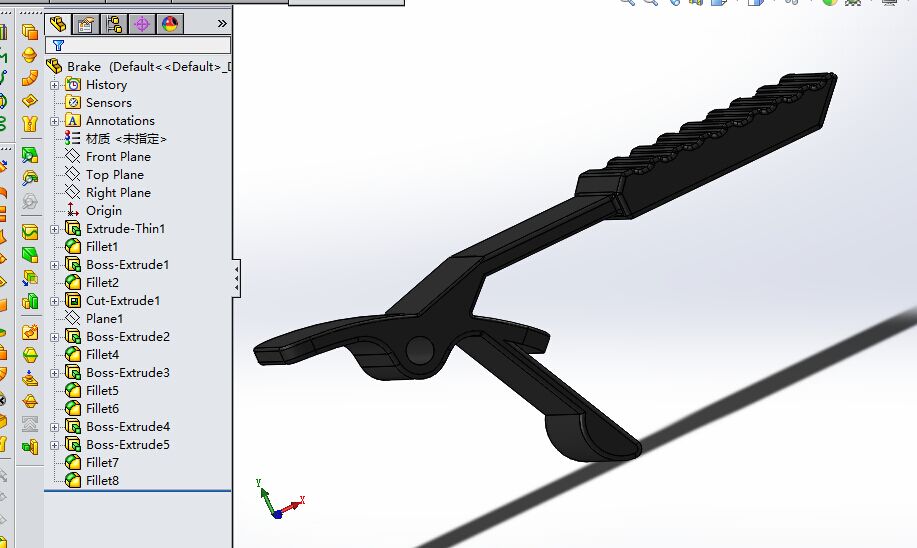Expand the Boss-Extrude1 feature

[54, 266]
